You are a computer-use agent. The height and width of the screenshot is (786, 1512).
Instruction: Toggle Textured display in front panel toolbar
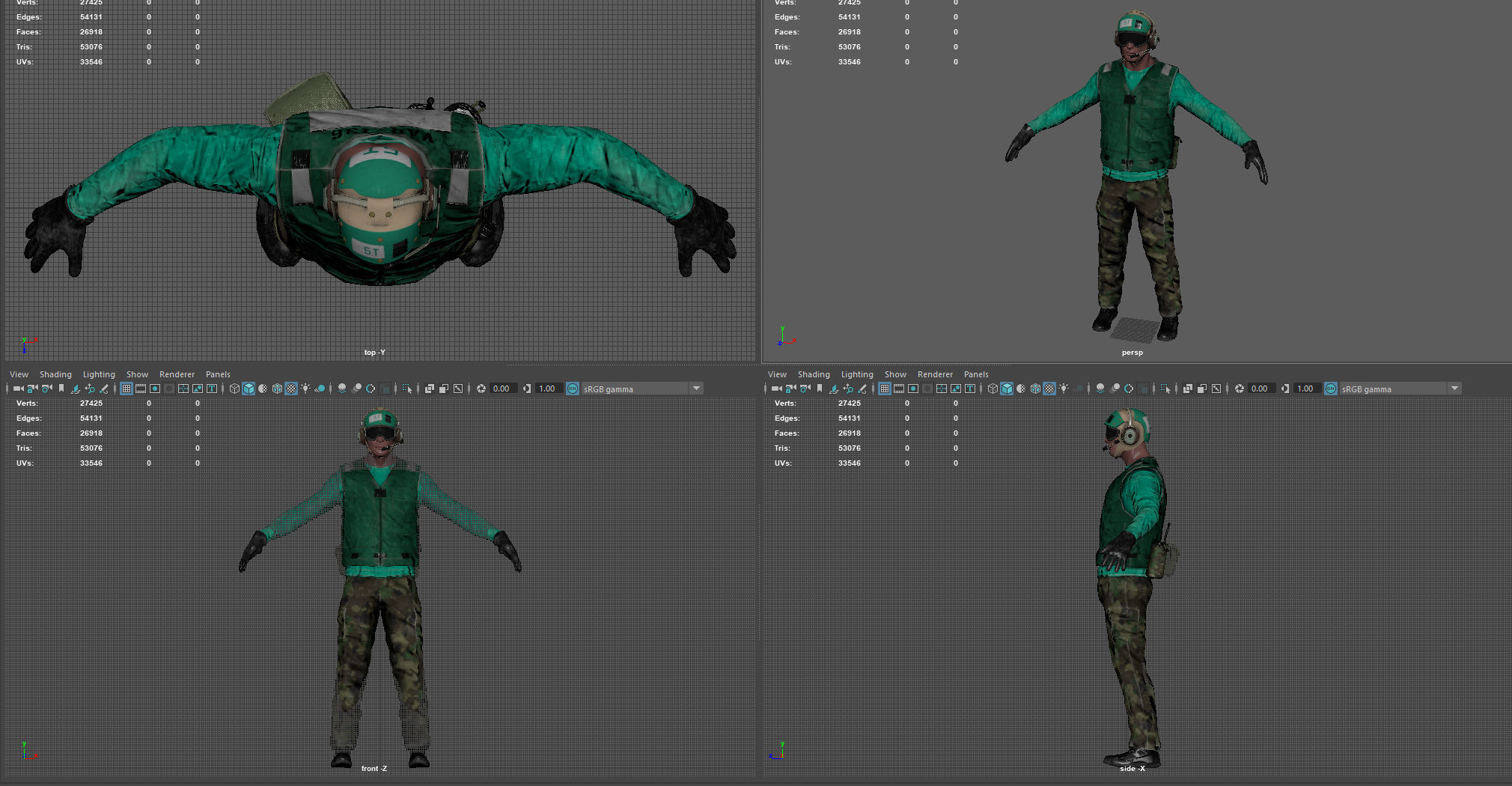click(291, 389)
